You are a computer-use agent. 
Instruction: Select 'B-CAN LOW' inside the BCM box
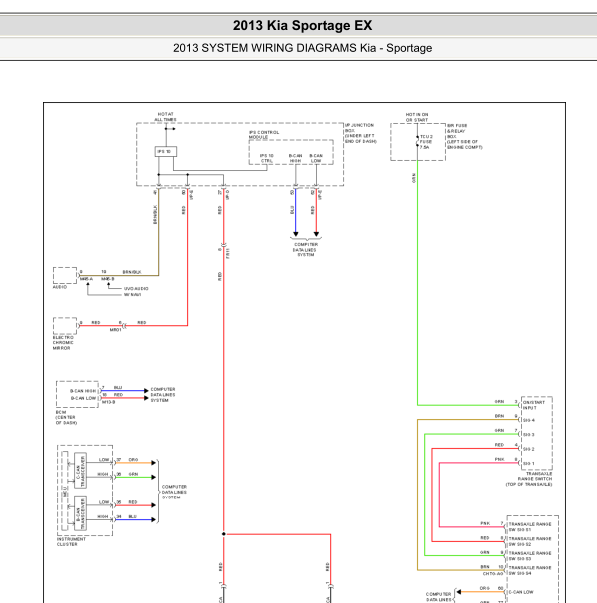point(83,398)
